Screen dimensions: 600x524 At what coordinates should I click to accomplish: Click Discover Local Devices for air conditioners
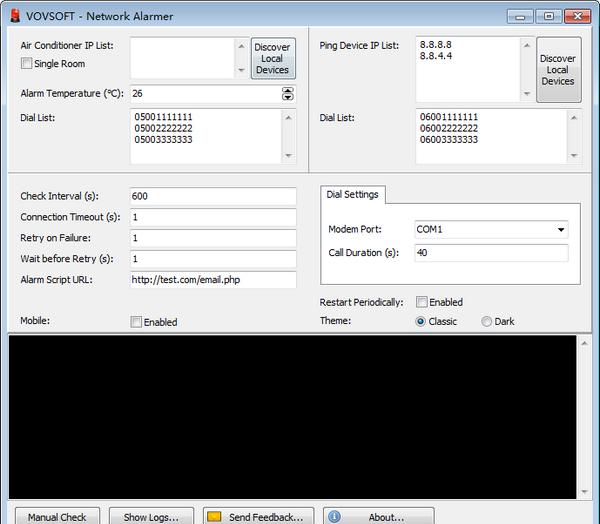pos(273,59)
